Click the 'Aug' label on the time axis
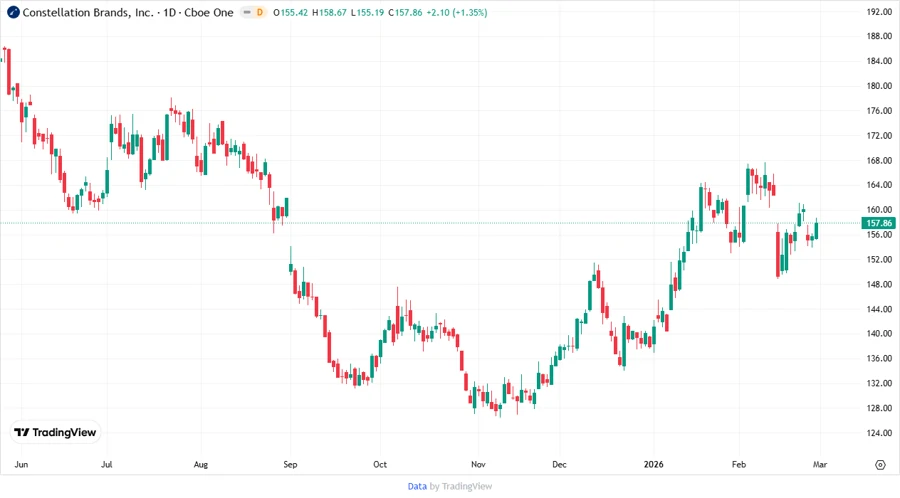The width and height of the screenshot is (900, 498). click(x=200, y=464)
